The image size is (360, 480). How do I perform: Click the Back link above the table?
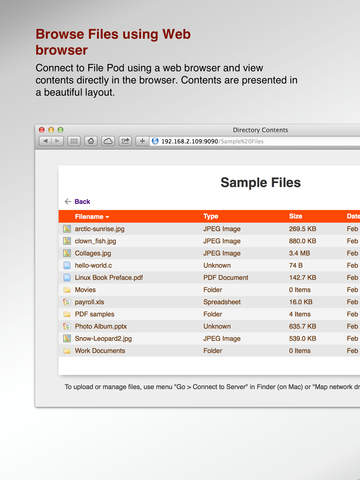pyautogui.click(x=82, y=201)
